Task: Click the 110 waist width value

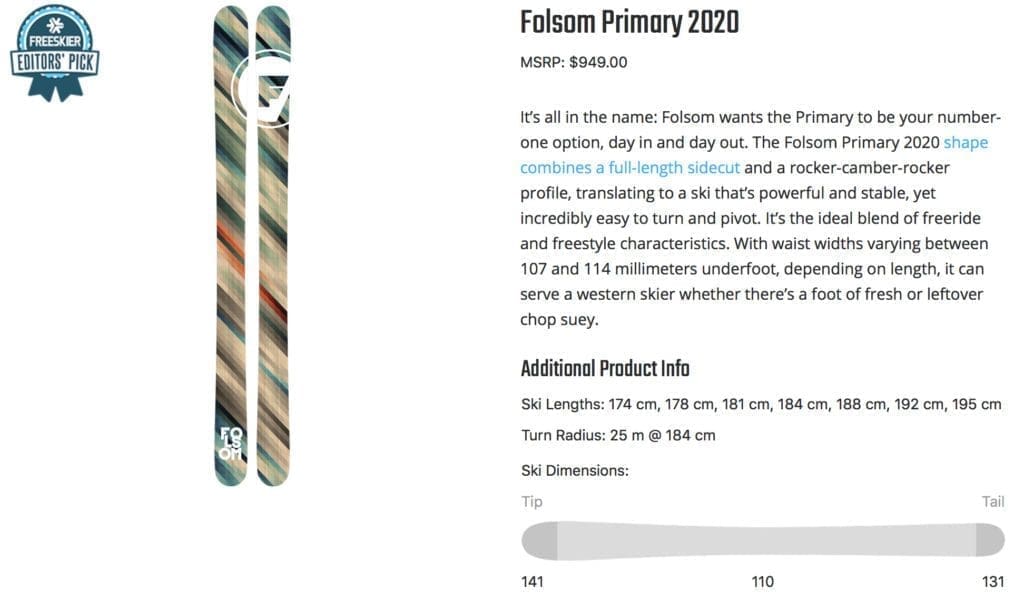Action: click(x=763, y=582)
